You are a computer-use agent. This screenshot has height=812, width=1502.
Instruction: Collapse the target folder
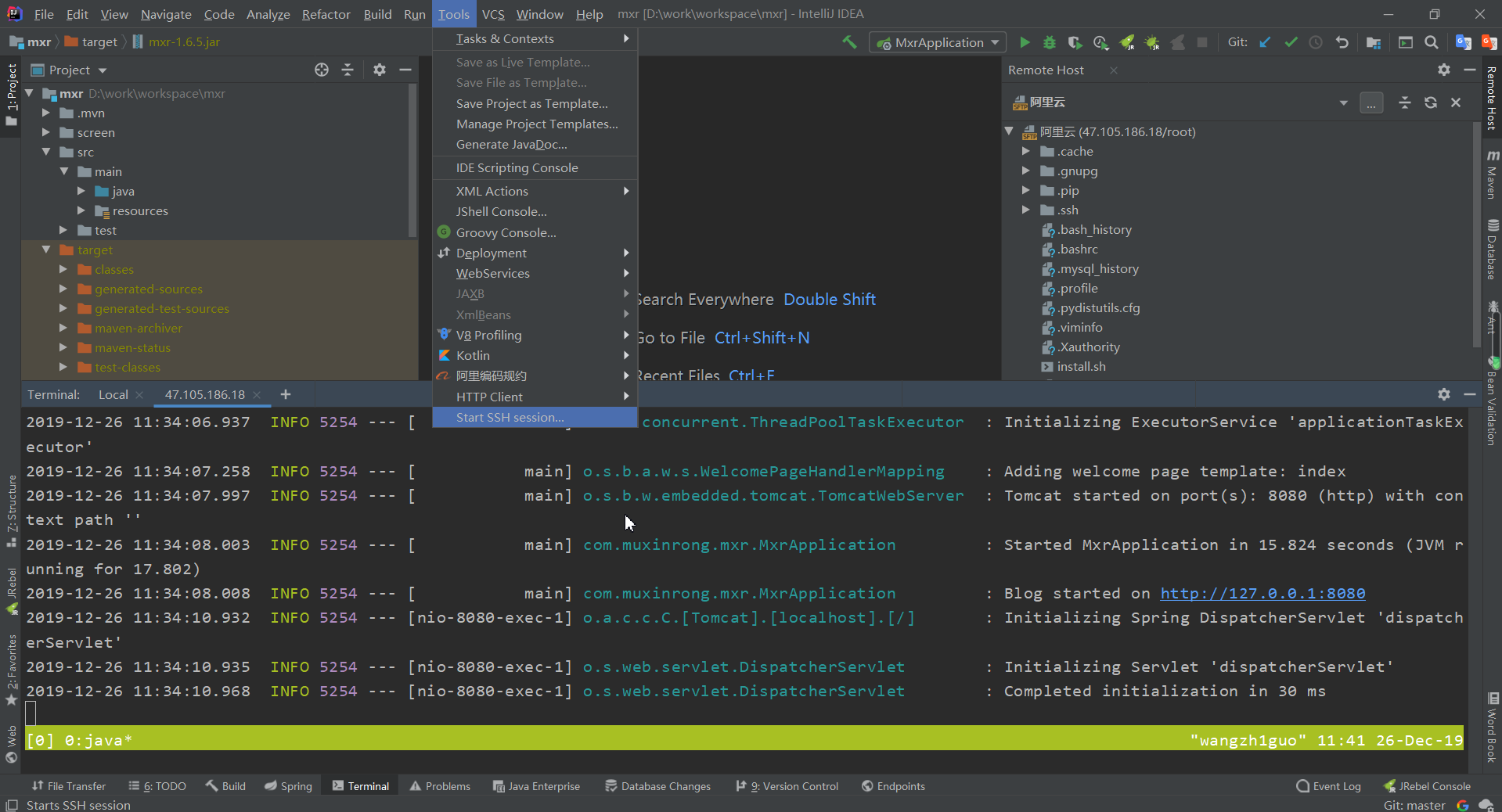click(x=46, y=250)
